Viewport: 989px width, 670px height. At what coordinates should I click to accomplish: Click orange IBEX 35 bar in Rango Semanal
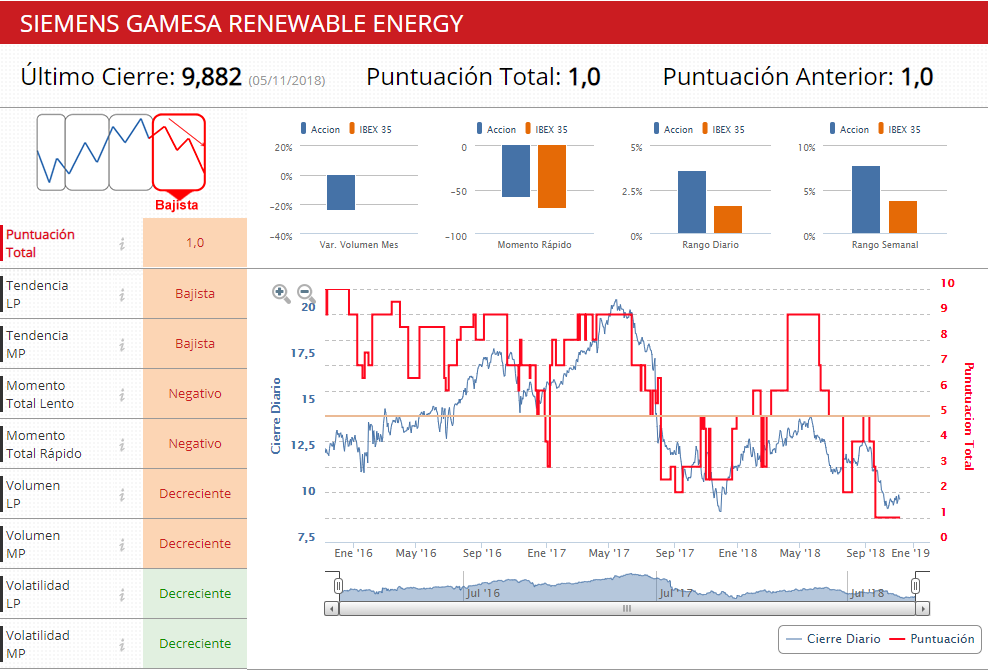coord(903,217)
